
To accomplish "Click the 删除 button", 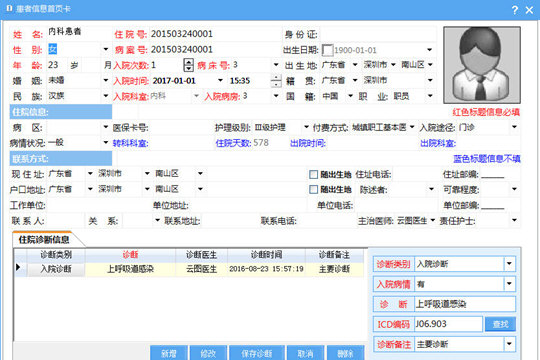I will (x=345, y=353).
